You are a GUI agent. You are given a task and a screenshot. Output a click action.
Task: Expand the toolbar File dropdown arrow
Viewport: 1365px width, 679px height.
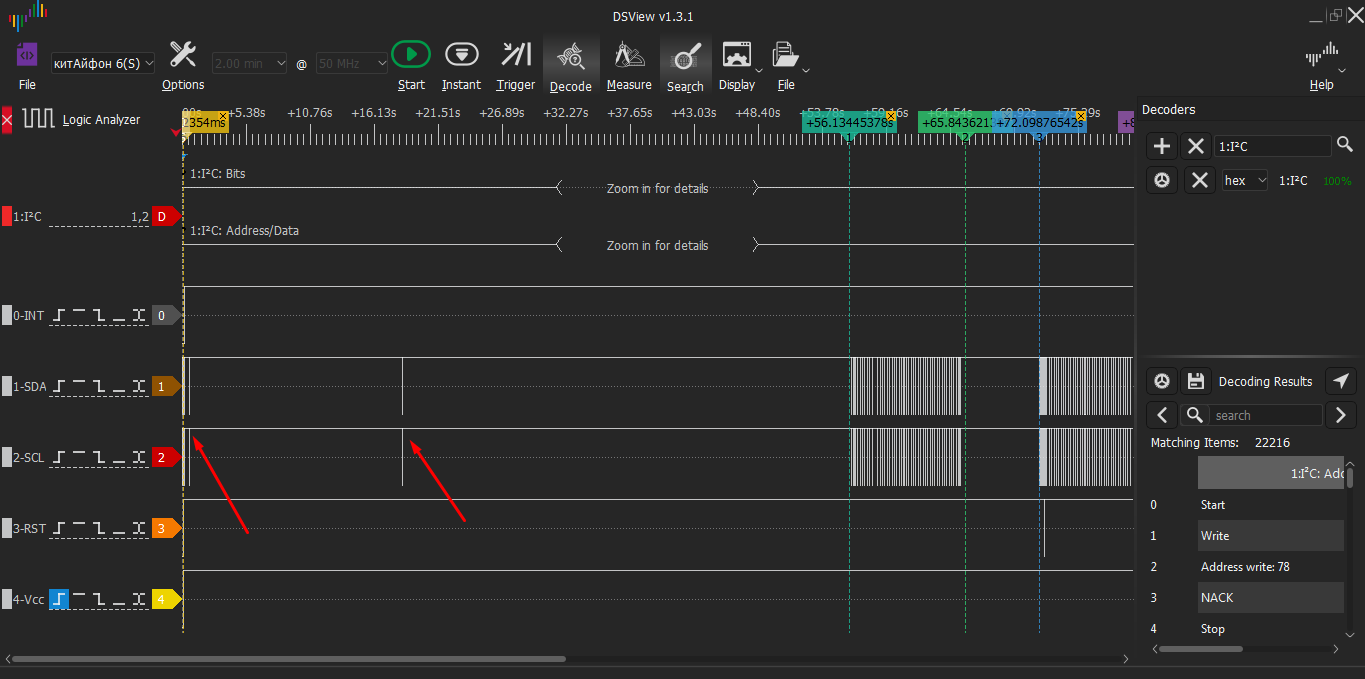[x=806, y=70]
